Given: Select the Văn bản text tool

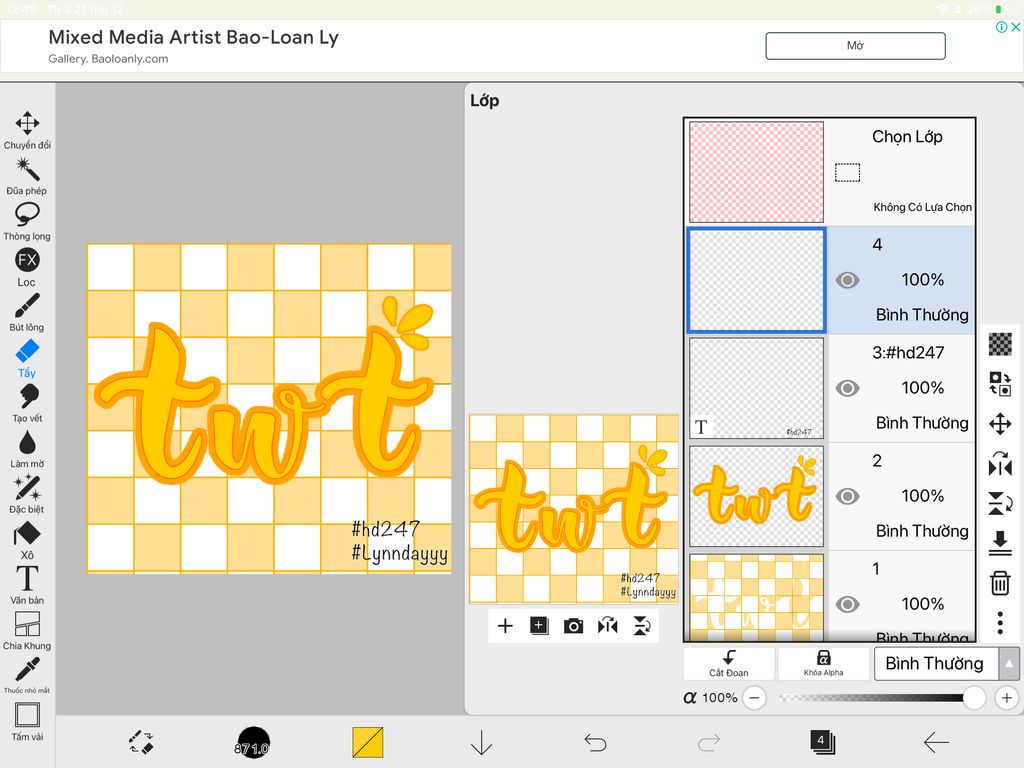Looking at the screenshot, I should [x=27, y=585].
